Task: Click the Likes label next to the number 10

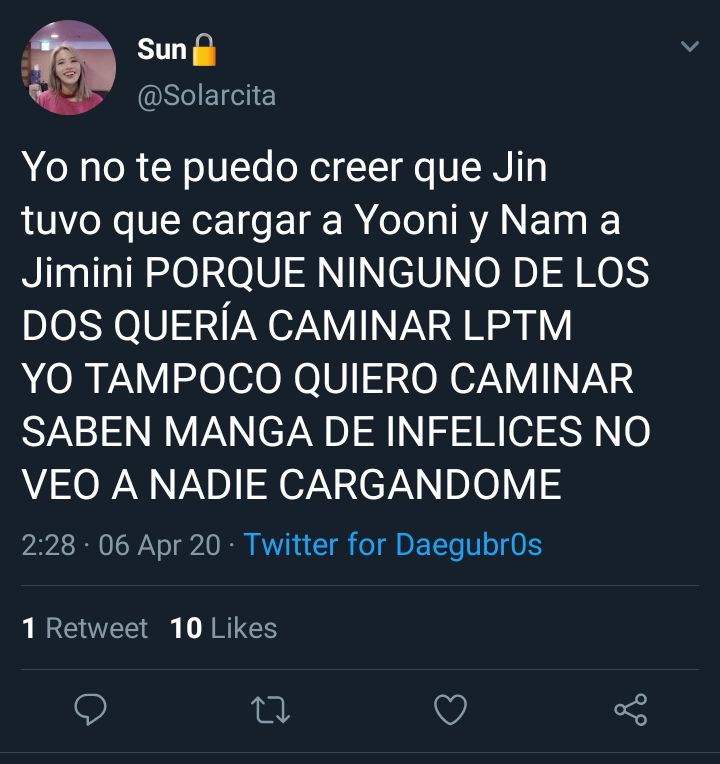Action: tap(244, 628)
